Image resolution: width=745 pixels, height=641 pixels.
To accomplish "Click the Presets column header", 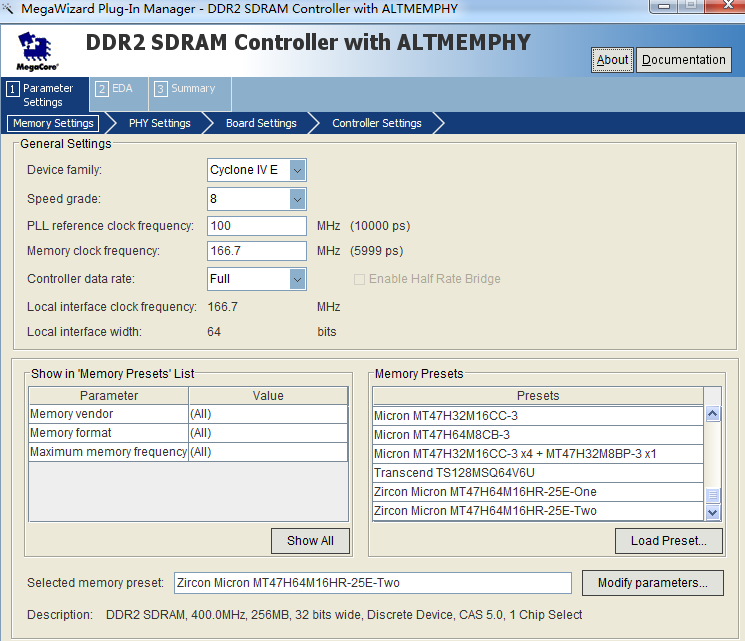I will 538,396.
